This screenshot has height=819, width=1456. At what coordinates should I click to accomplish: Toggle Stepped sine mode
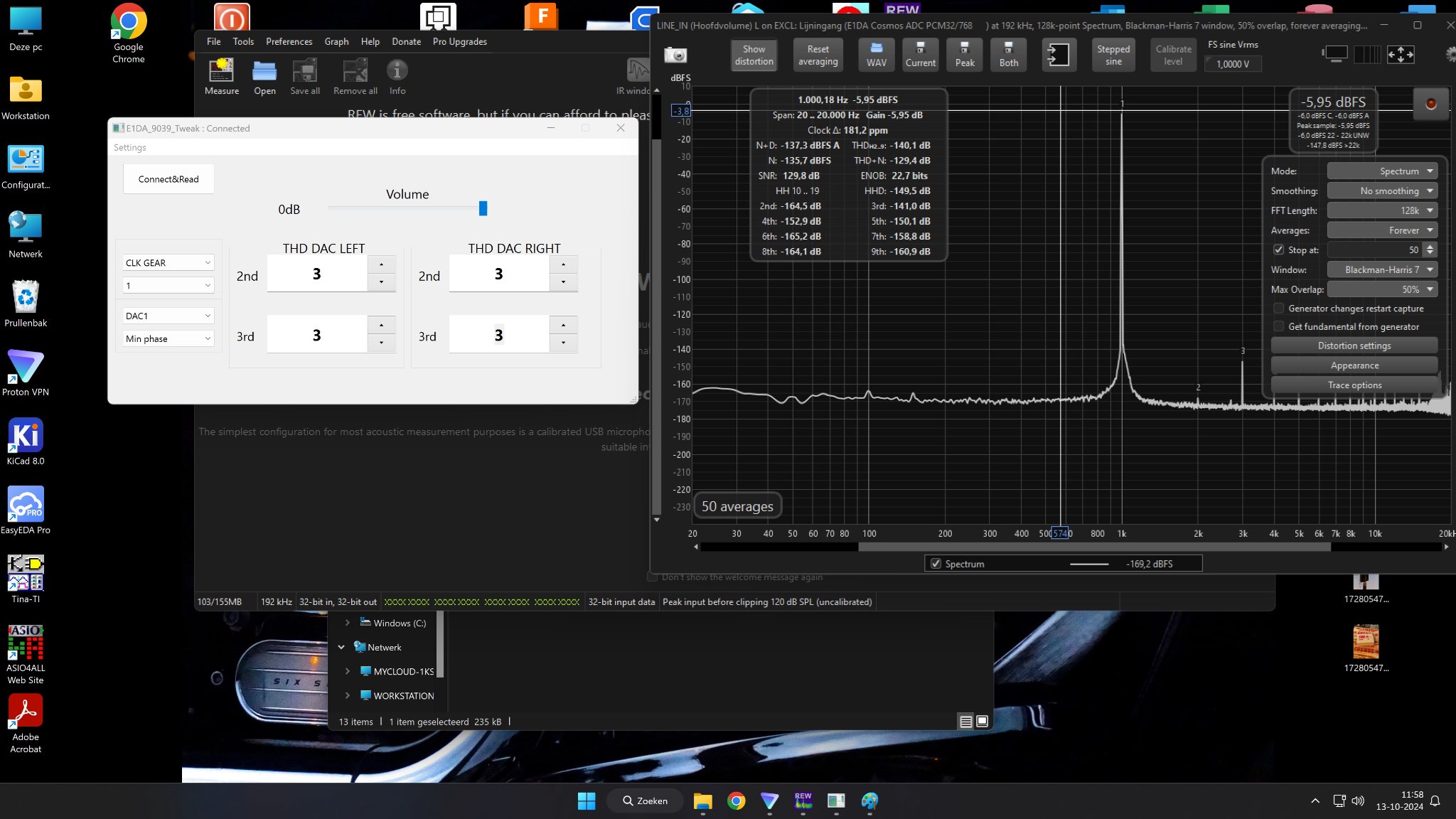[1113, 55]
